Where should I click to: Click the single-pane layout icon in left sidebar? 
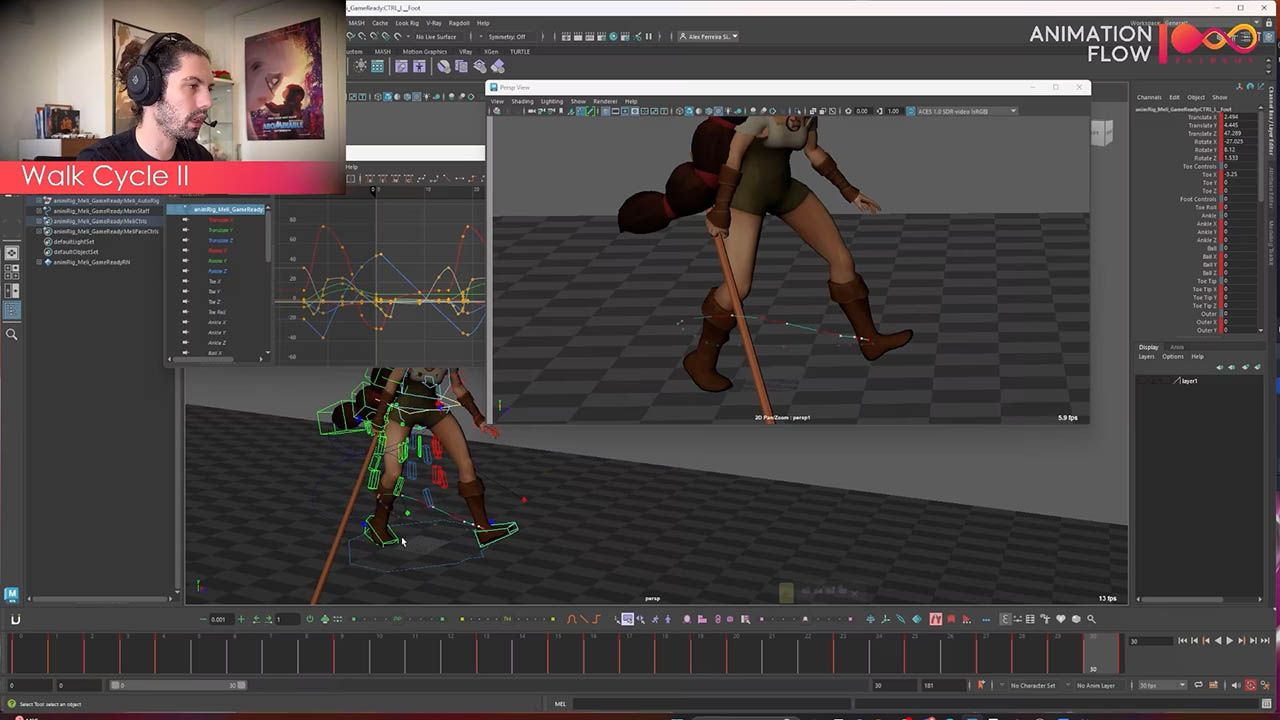pyautogui.click(x=12, y=254)
